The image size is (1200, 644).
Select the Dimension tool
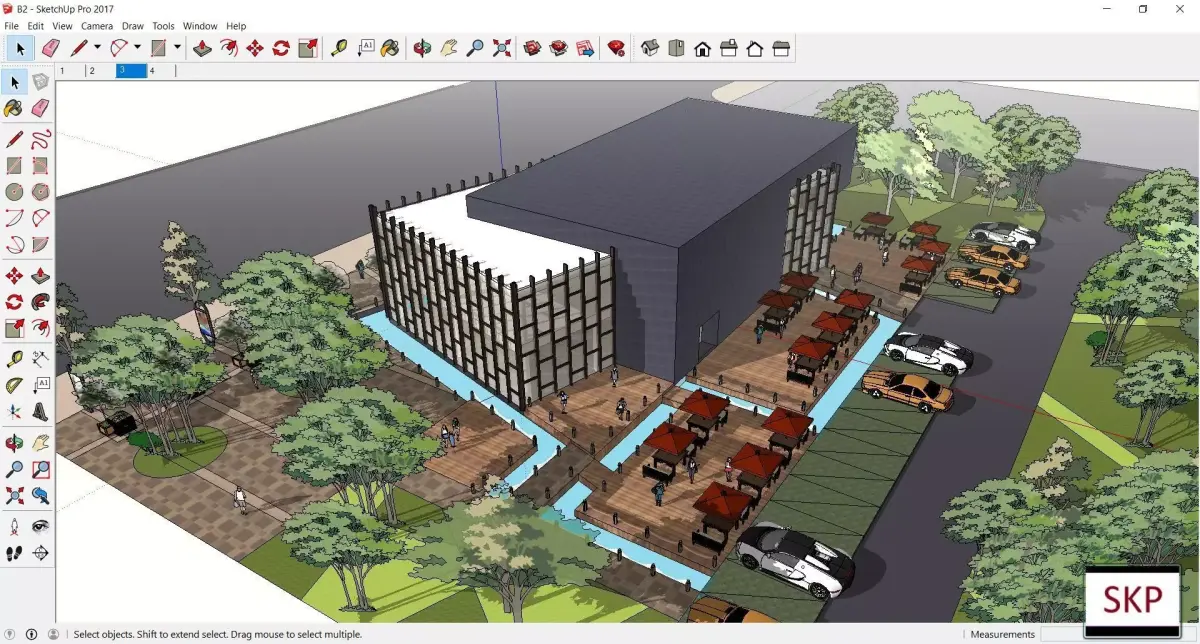coord(40,358)
